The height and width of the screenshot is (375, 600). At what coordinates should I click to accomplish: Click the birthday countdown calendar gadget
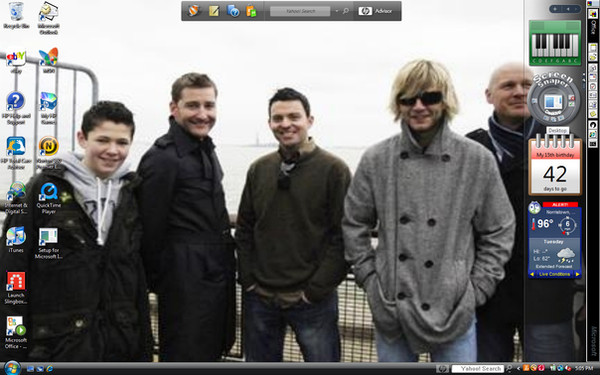(x=555, y=165)
